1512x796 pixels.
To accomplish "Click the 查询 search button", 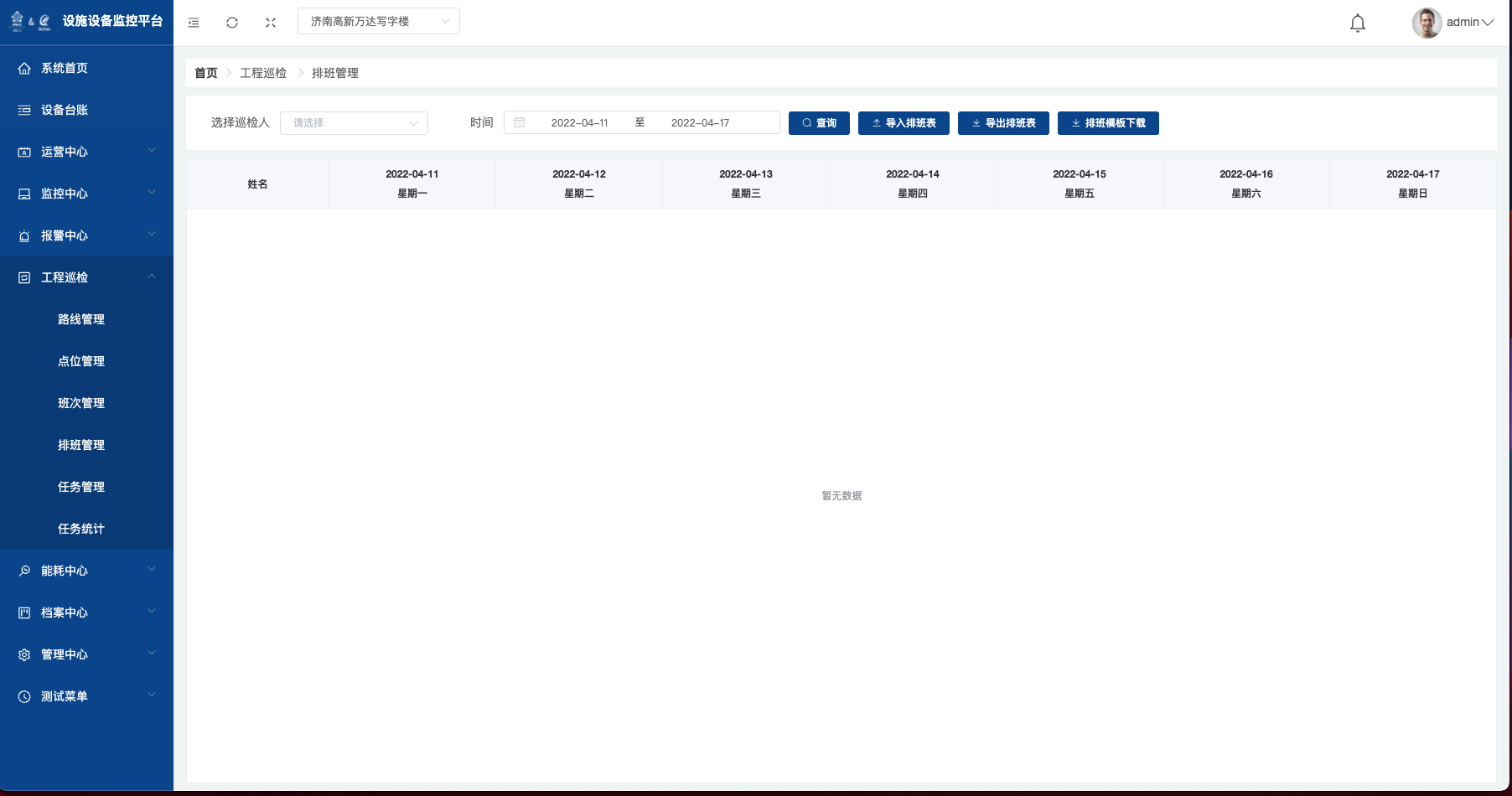I will click(x=819, y=123).
